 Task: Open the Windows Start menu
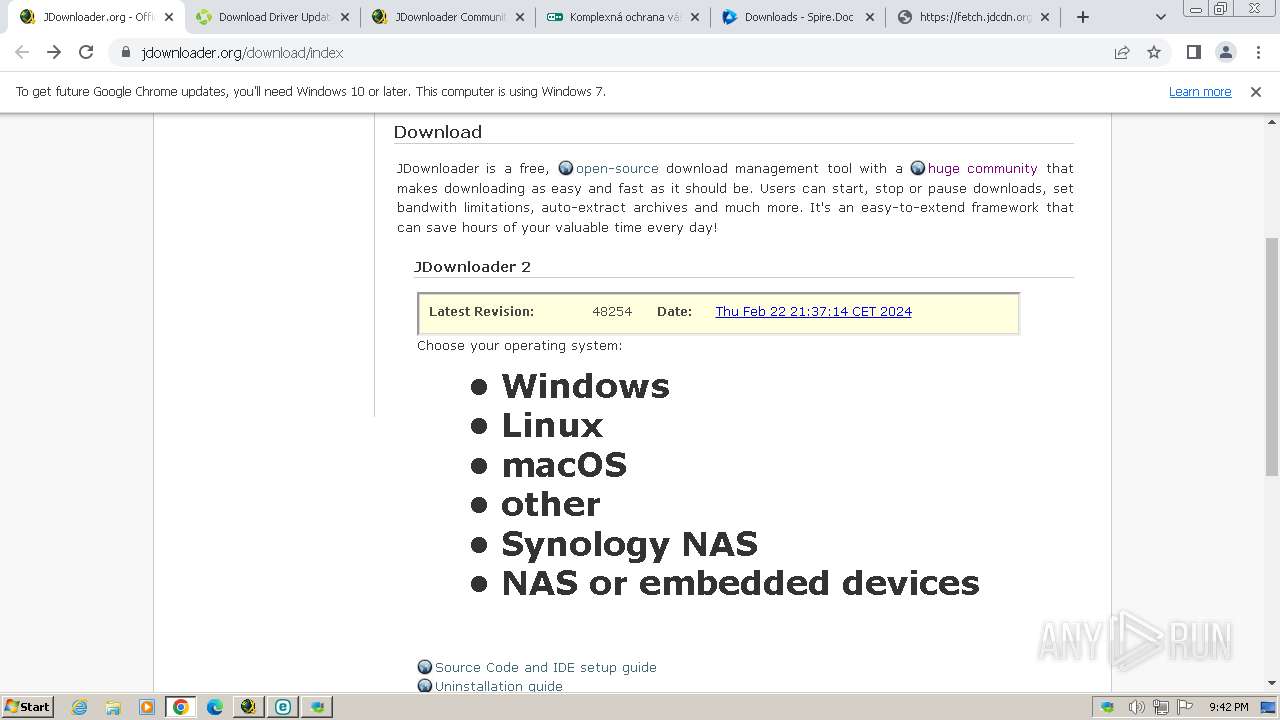[x=27, y=706]
